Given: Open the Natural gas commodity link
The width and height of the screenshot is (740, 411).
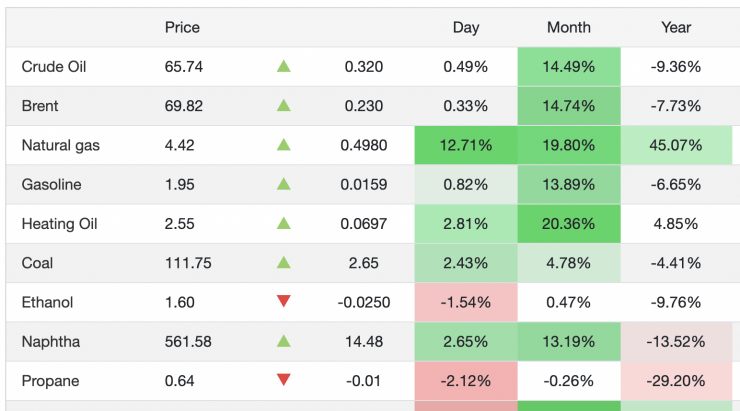Looking at the screenshot, I should 60,145.
